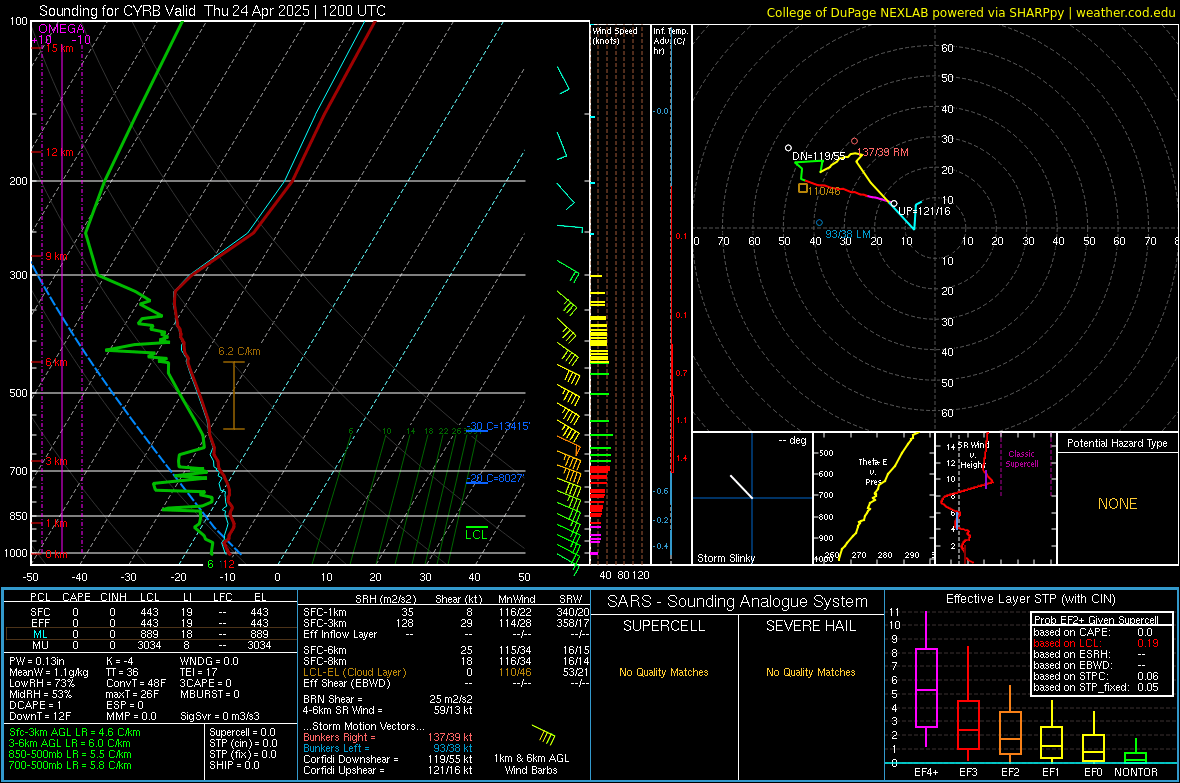Screen dimensions: 1180x783
Task: Click the 137/39 RM hodograph label
Action: tap(883, 152)
